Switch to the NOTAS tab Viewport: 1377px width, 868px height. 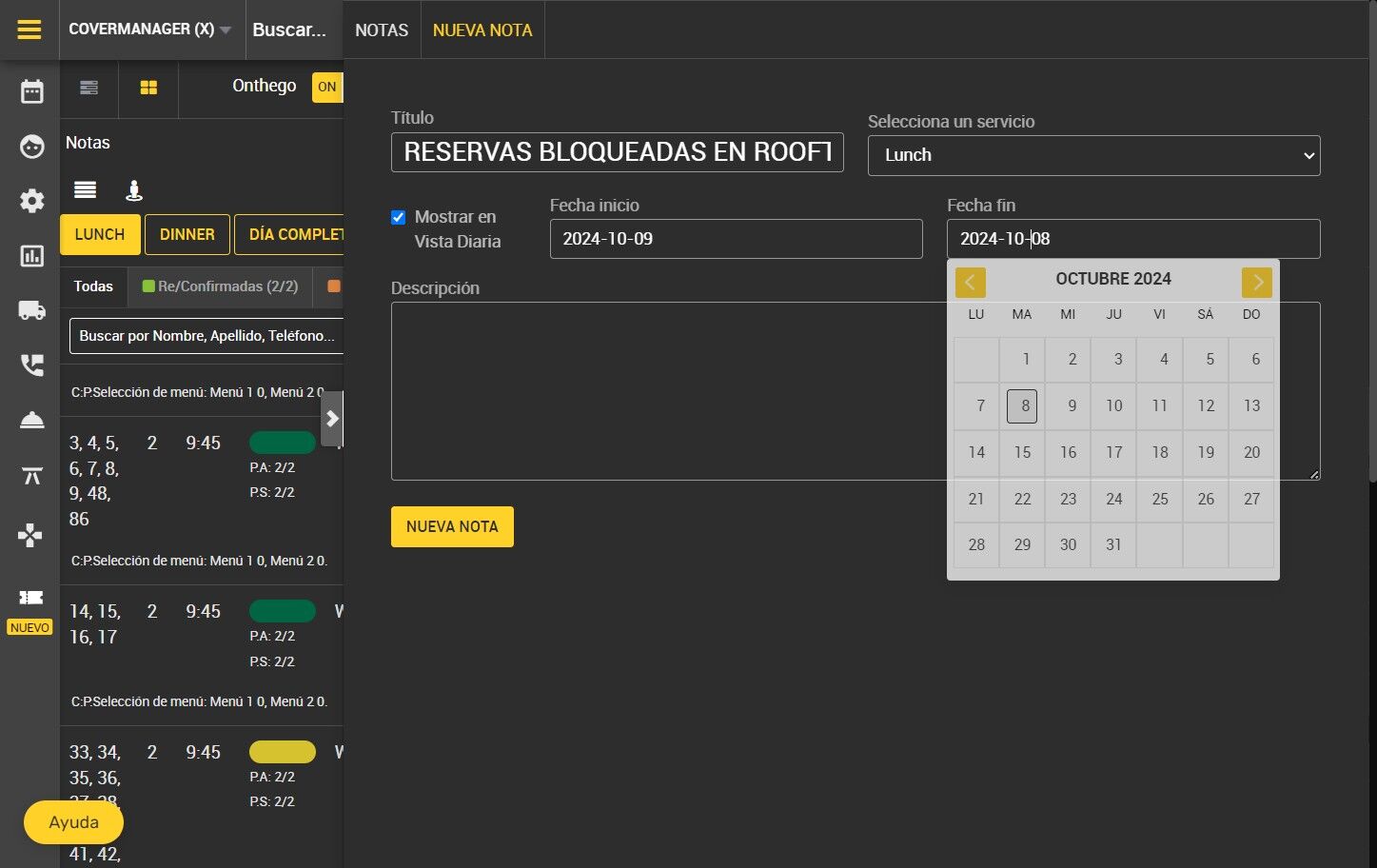(382, 30)
